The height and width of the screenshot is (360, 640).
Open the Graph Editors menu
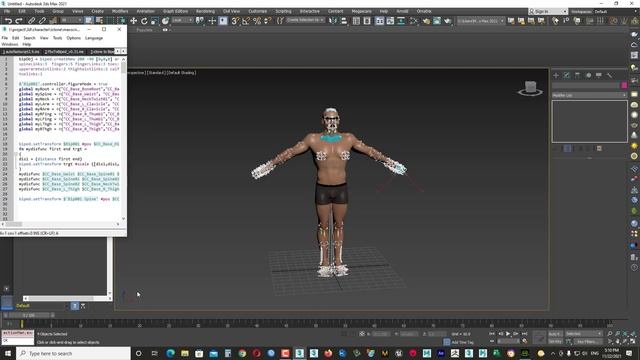[x=176, y=11]
